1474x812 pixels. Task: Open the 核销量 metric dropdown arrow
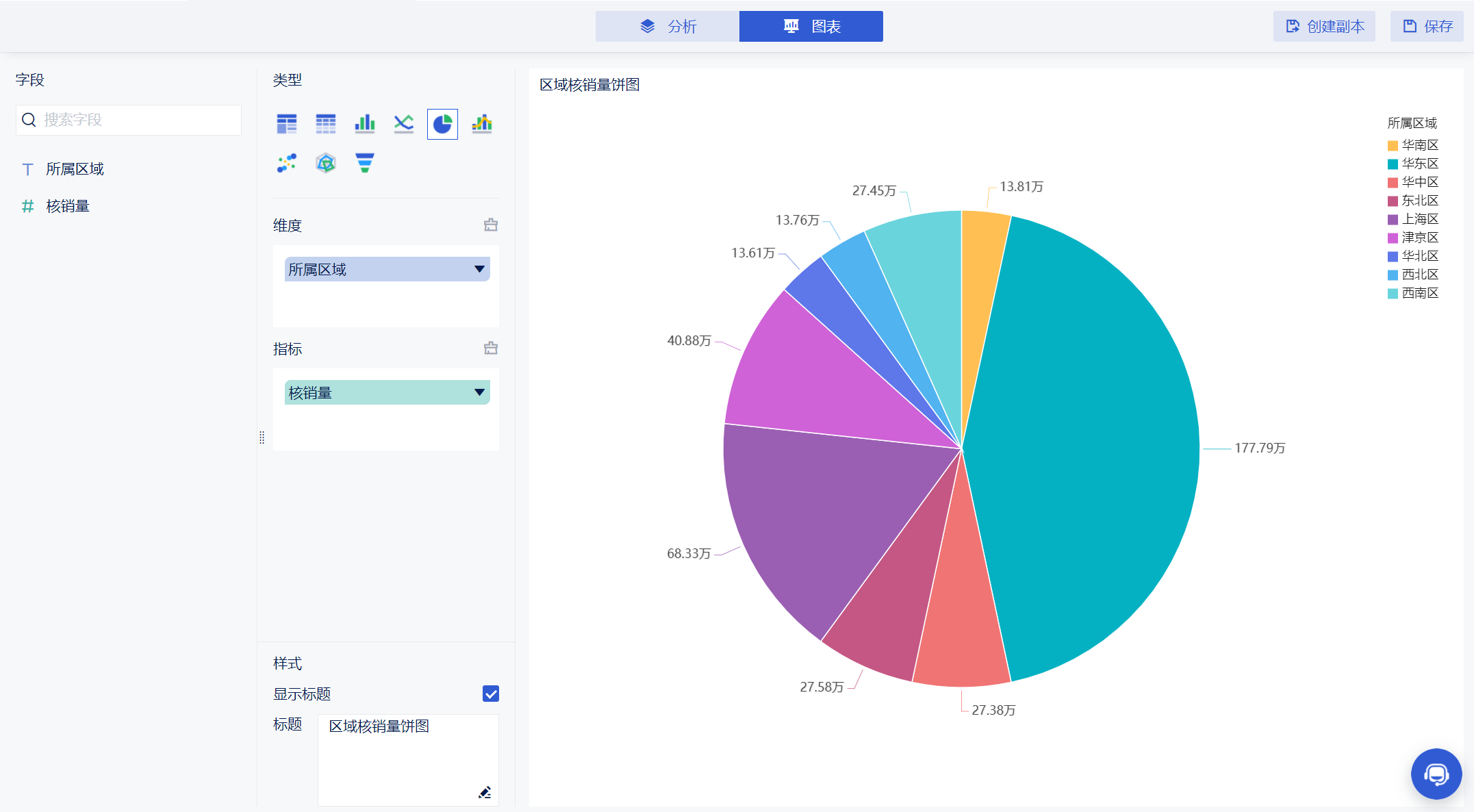tap(479, 392)
